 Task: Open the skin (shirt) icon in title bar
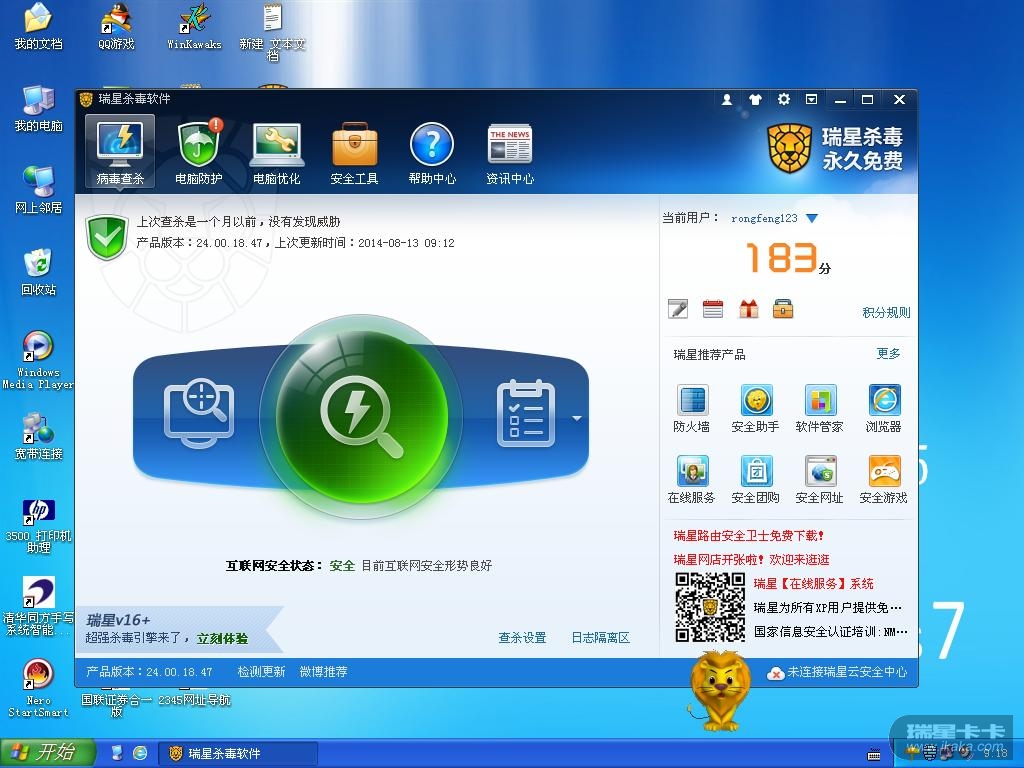755,99
